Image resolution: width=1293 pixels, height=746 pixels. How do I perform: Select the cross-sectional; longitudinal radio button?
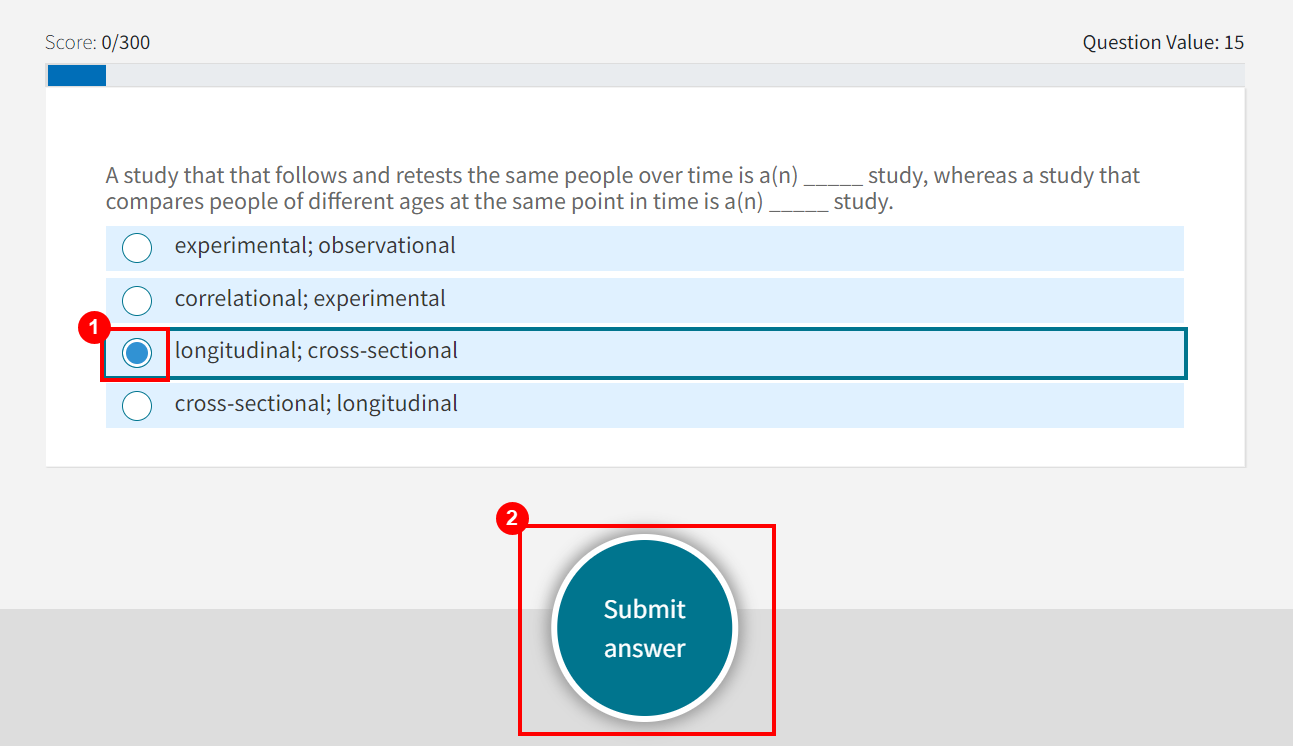click(x=136, y=405)
